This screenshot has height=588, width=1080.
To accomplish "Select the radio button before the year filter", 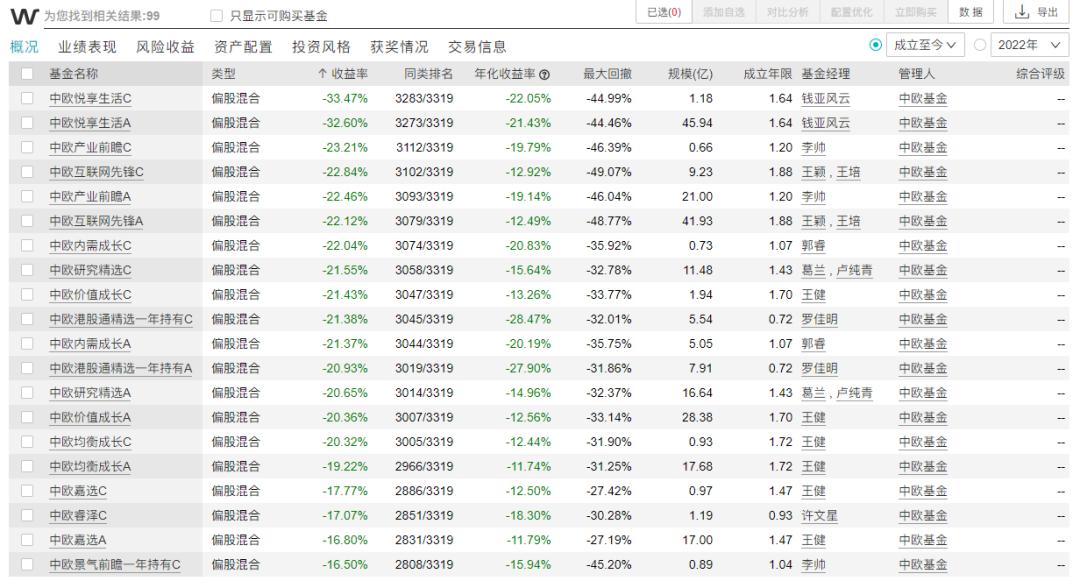I will click(x=980, y=44).
